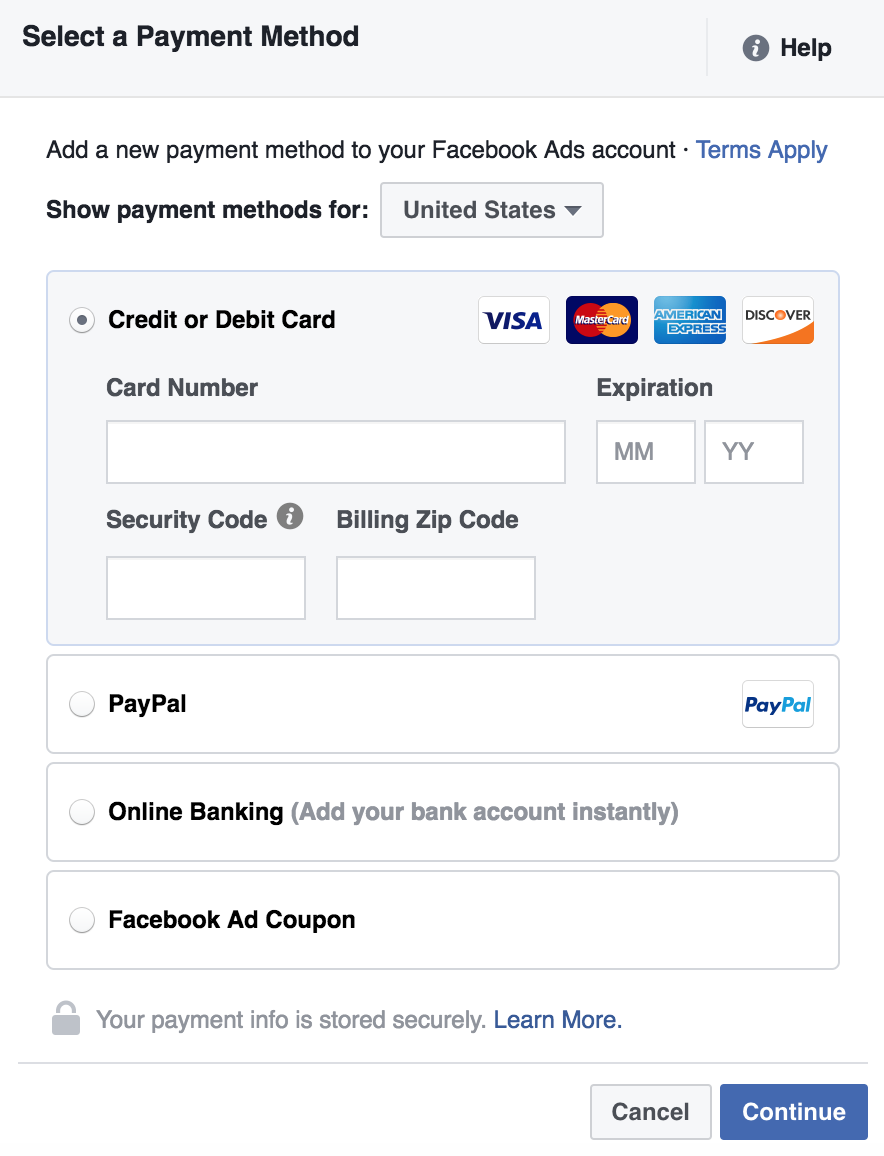The height and width of the screenshot is (1156, 884).
Task: Click Learn More about payment security
Action: [x=557, y=1019]
